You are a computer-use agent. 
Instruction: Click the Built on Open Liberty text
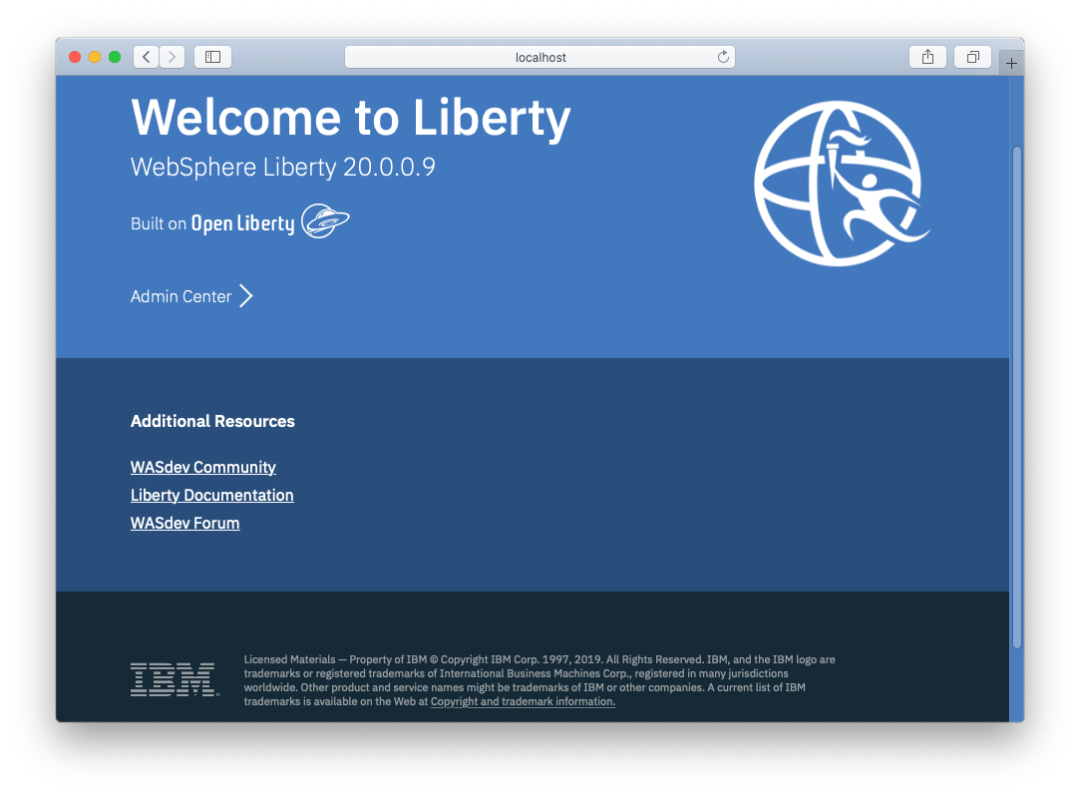point(212,223)
